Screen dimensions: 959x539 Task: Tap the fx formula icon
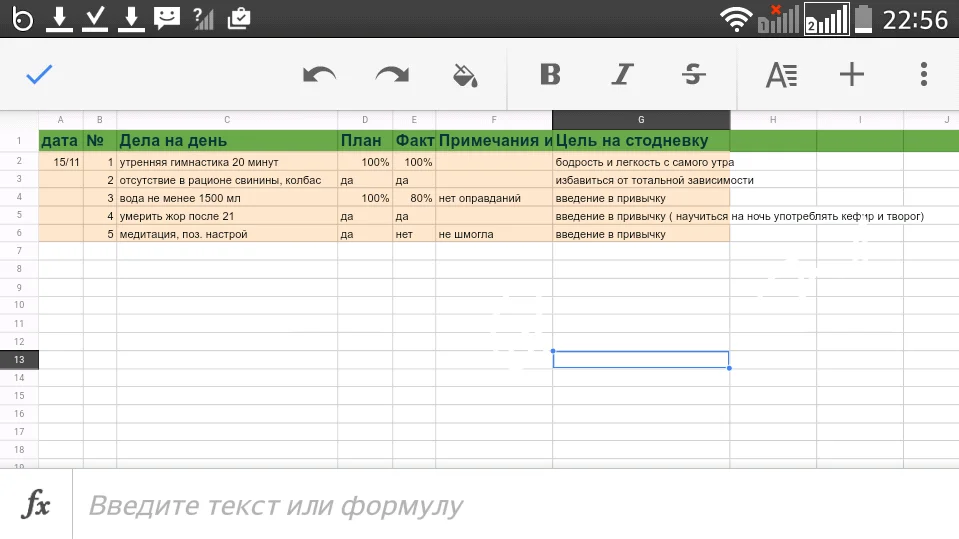coord(35,504)
